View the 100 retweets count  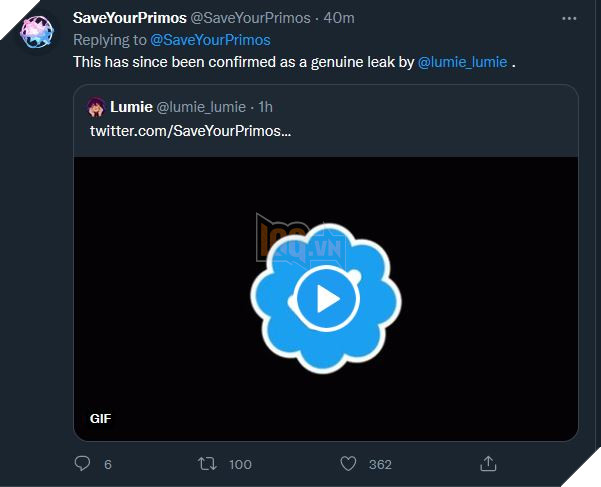click(x=240, y=464)
